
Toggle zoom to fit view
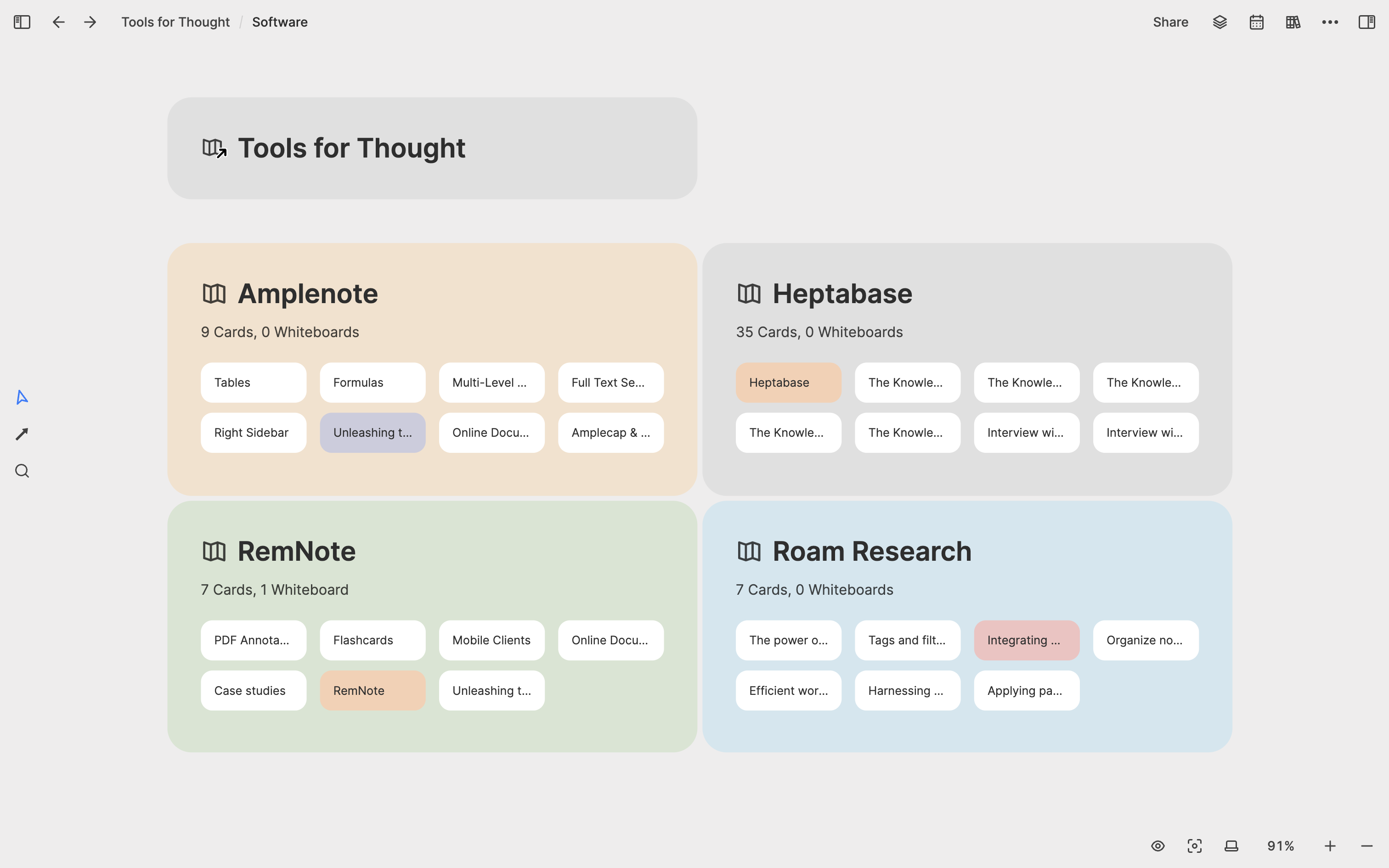[1195, 845]
